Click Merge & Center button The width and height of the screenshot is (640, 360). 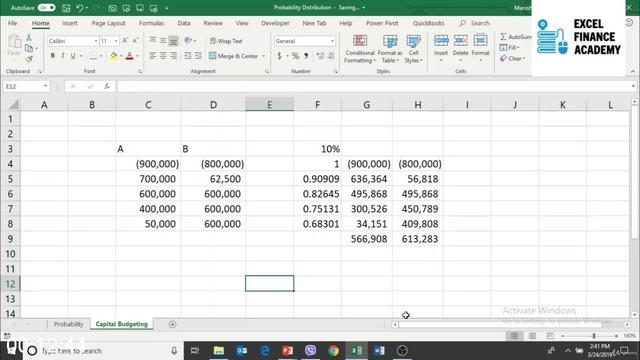233,56
